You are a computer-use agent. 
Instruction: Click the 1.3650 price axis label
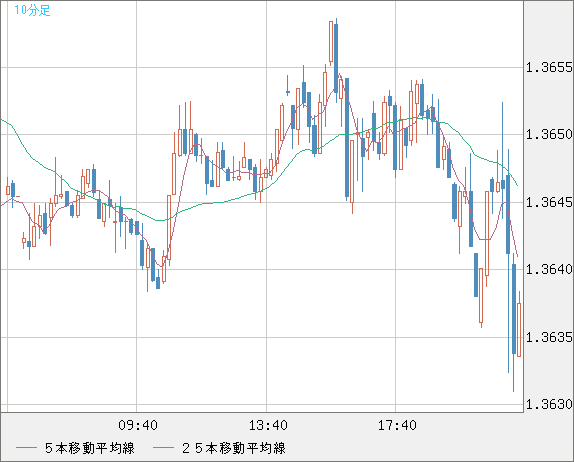click(x=549, y=134)
